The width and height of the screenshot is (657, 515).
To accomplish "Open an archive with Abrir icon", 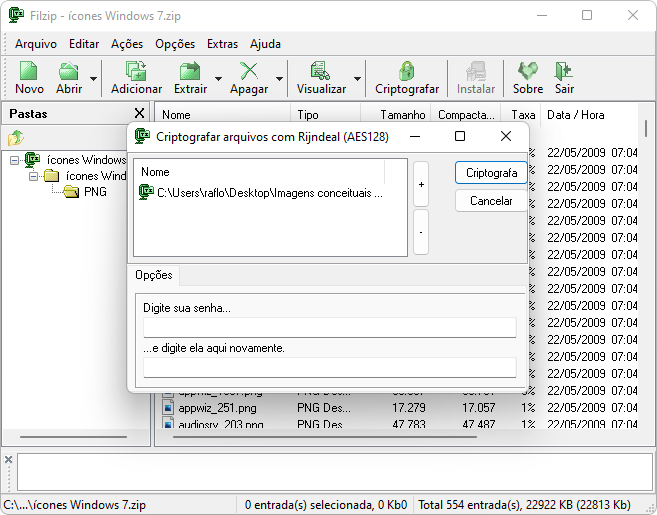I will tap(69, 78).
